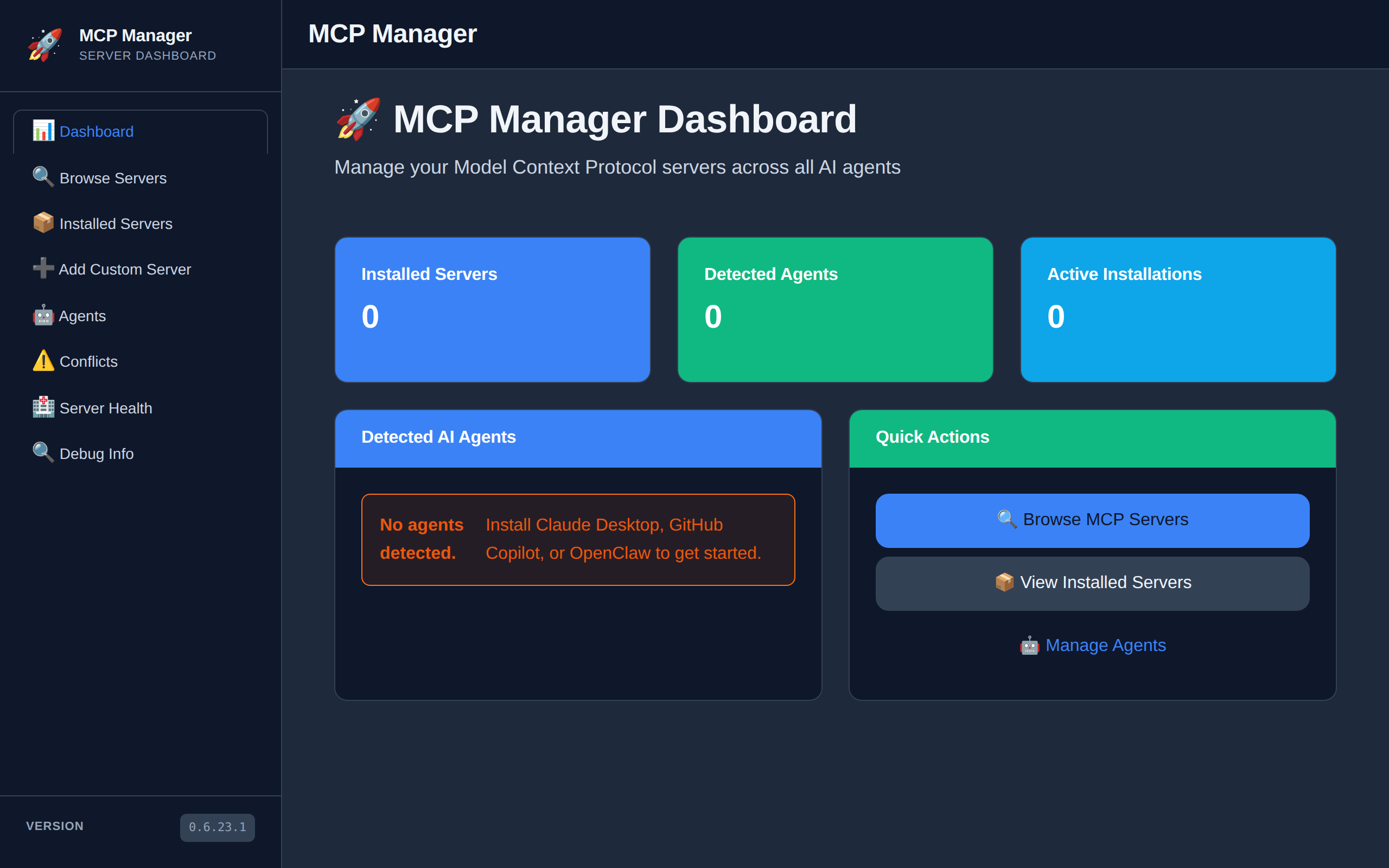
Task: Open the Dashboard menu item
Action: pyautogui.click(x=141, y=131)
